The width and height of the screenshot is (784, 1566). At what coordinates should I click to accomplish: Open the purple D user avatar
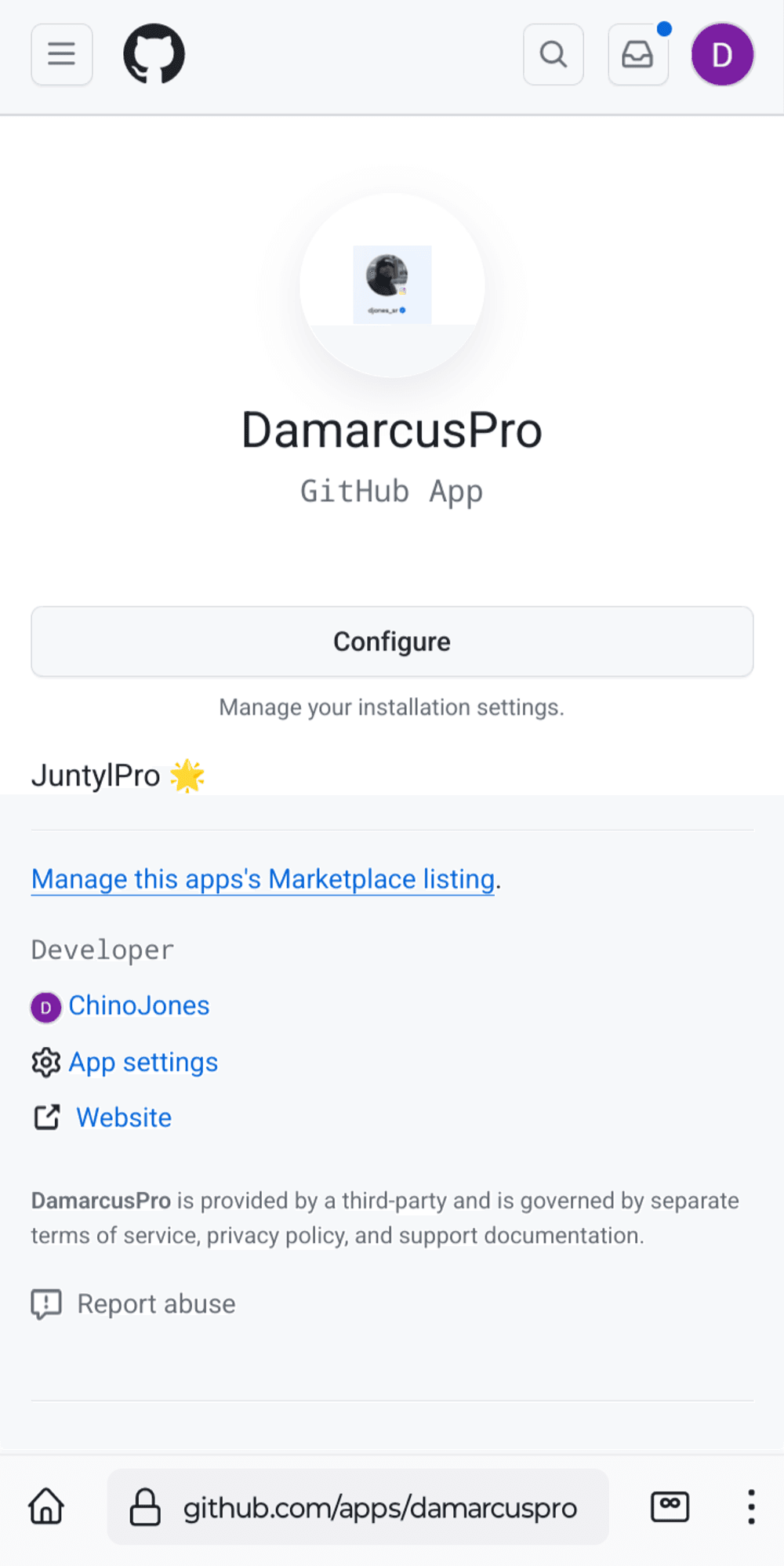pyautogui.click(x=722, y=54)
